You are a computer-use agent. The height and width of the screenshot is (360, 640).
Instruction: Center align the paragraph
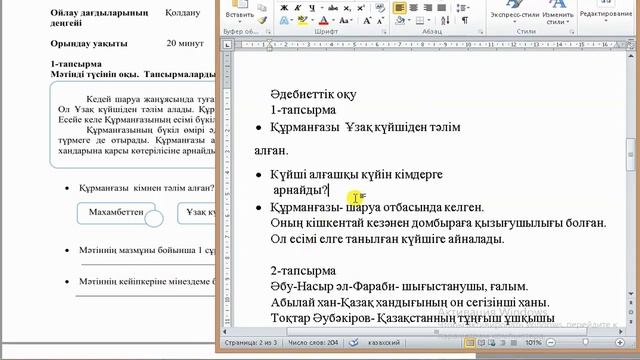point(413,8)
